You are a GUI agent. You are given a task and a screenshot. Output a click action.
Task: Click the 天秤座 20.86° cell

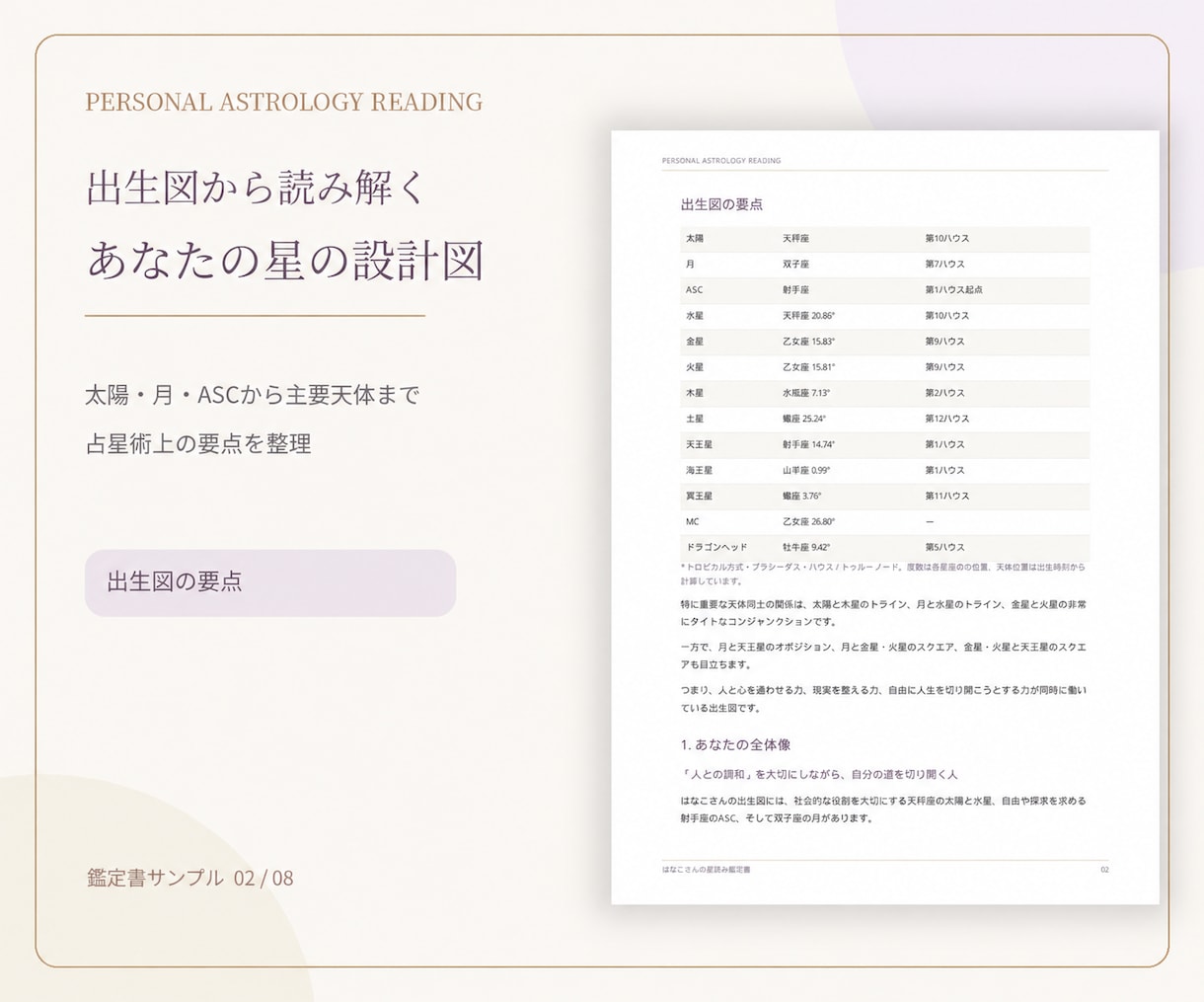[x=808, y=316]
